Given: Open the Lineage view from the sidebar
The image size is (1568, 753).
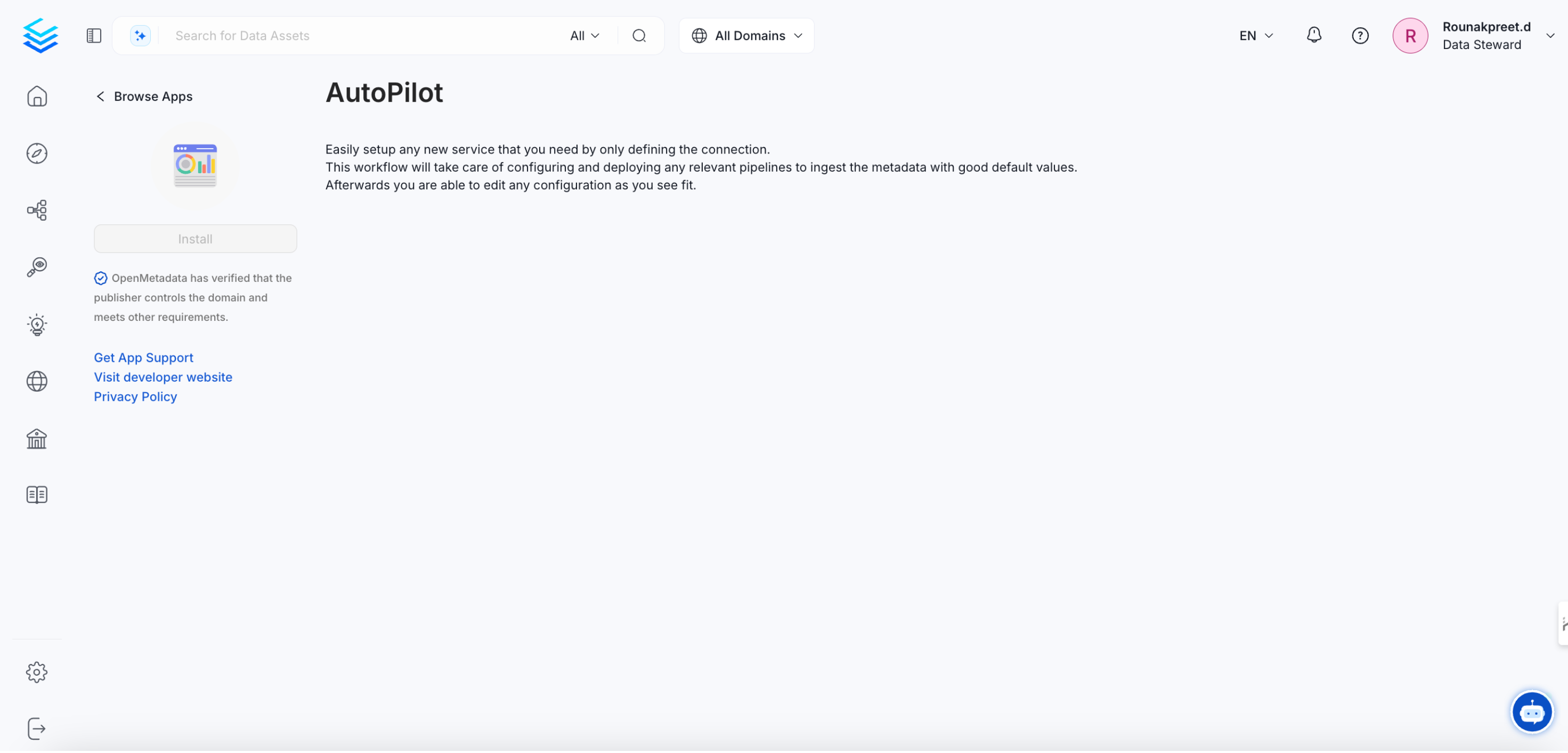Looking at the screenshot, I should (x=37, y=210).
